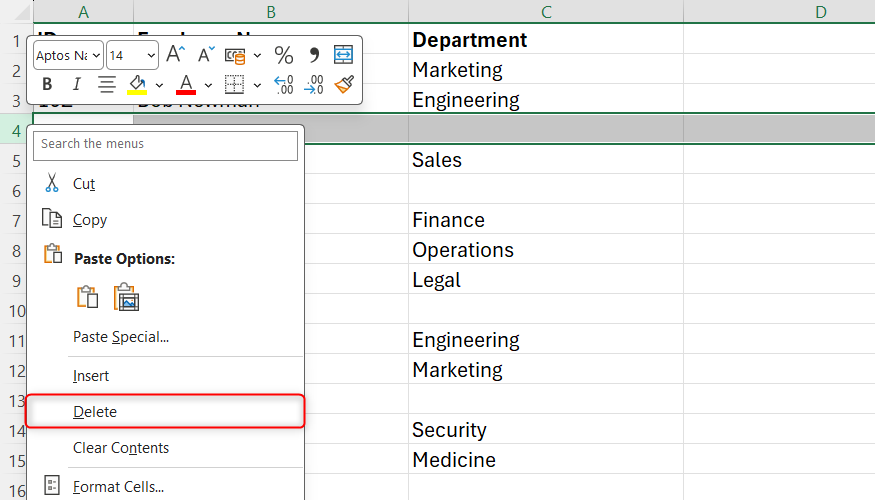875x500 pixels.
Task: Select Format Painter brush
Action: pyautogui.click(x=344, y=85)
